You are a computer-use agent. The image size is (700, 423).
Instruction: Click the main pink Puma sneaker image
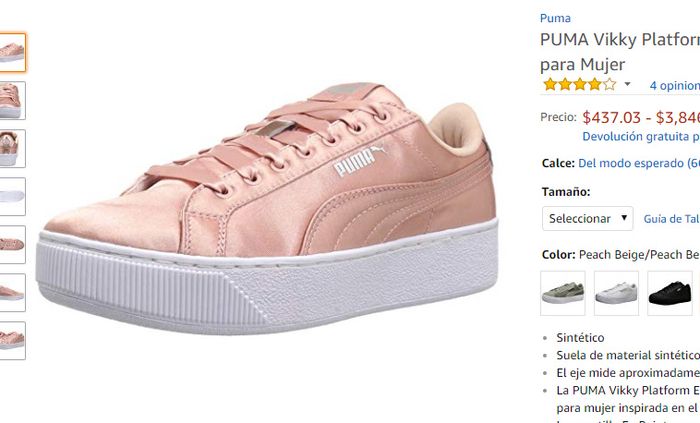[x=265, y=210]
